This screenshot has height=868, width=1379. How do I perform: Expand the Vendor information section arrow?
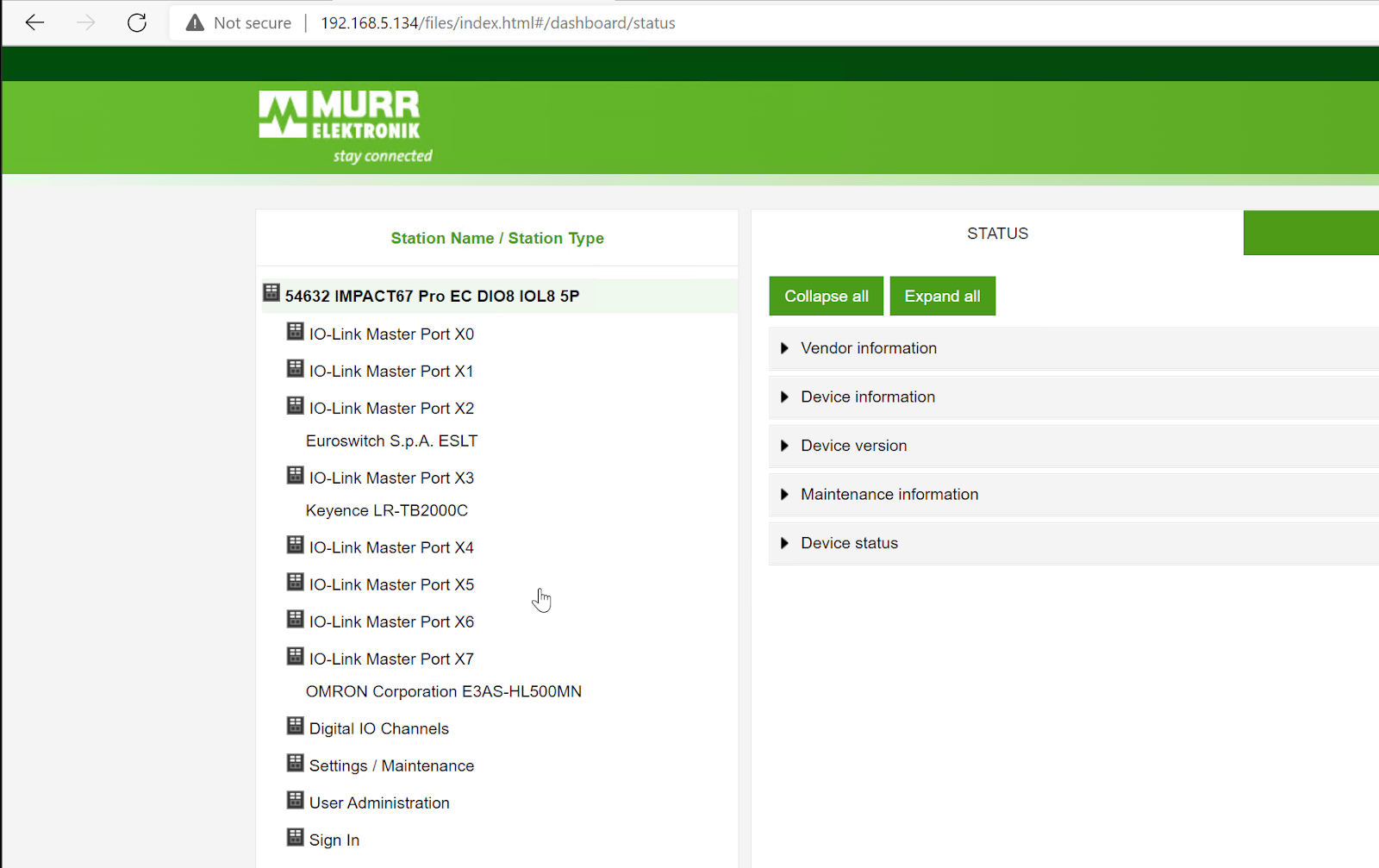click(x=784, y=348)
